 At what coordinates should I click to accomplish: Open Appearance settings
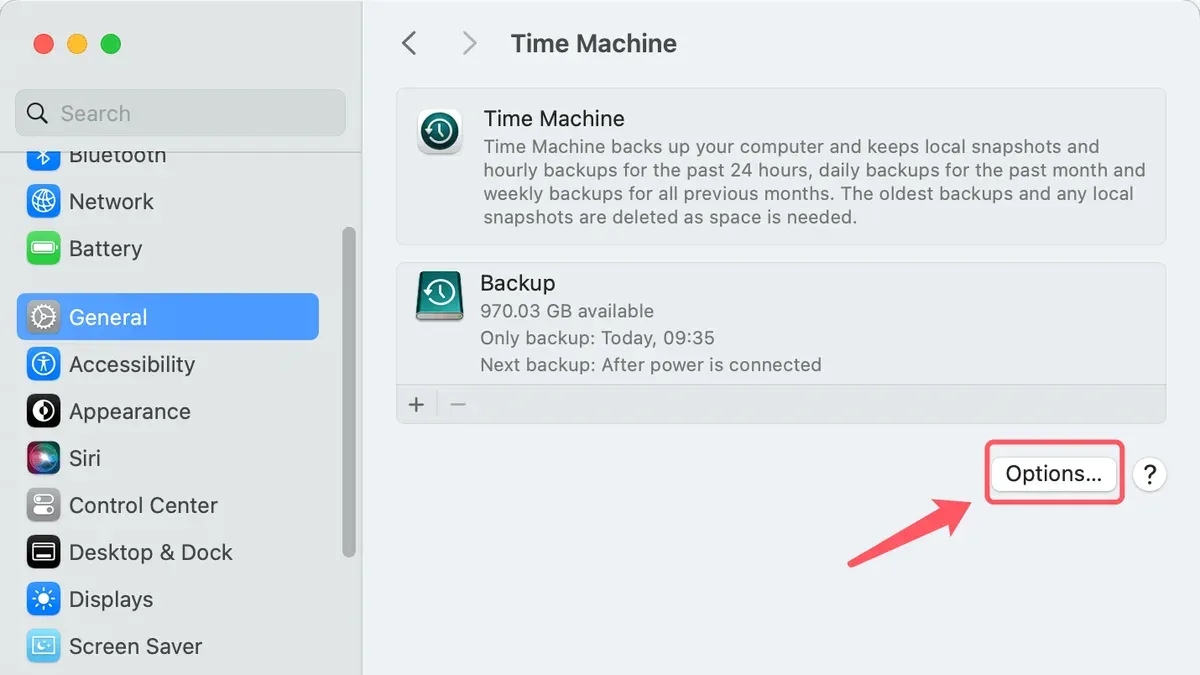coord(168,411)
